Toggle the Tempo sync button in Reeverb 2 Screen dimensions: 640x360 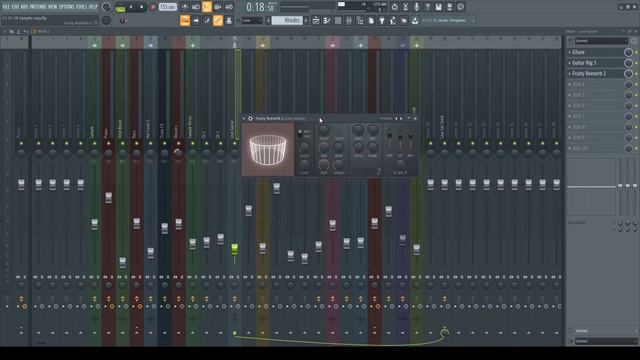pyautogui.click(x=339, y=133)
